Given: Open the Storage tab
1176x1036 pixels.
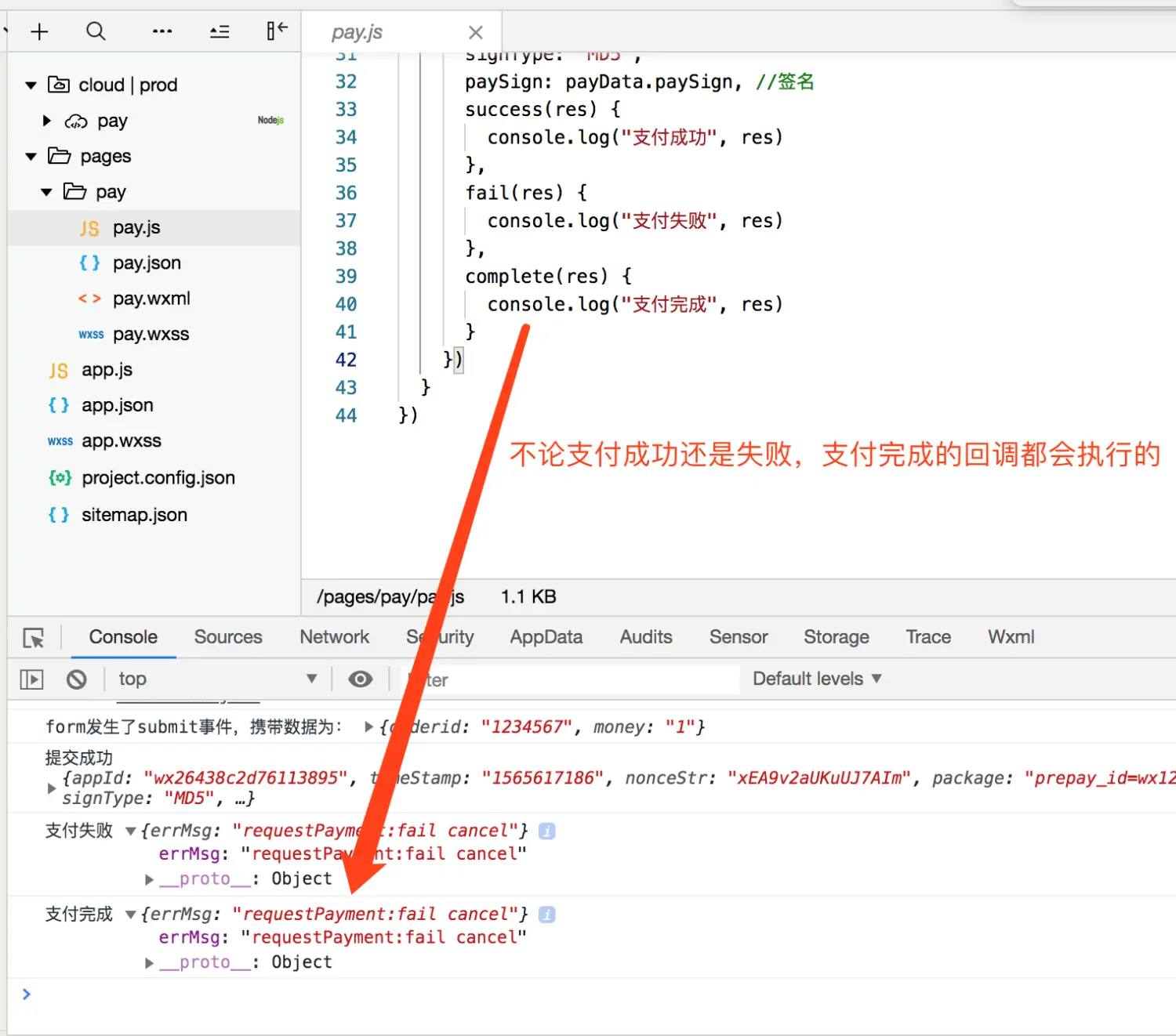Looking at the screenshot, I should tap(837, 637).
